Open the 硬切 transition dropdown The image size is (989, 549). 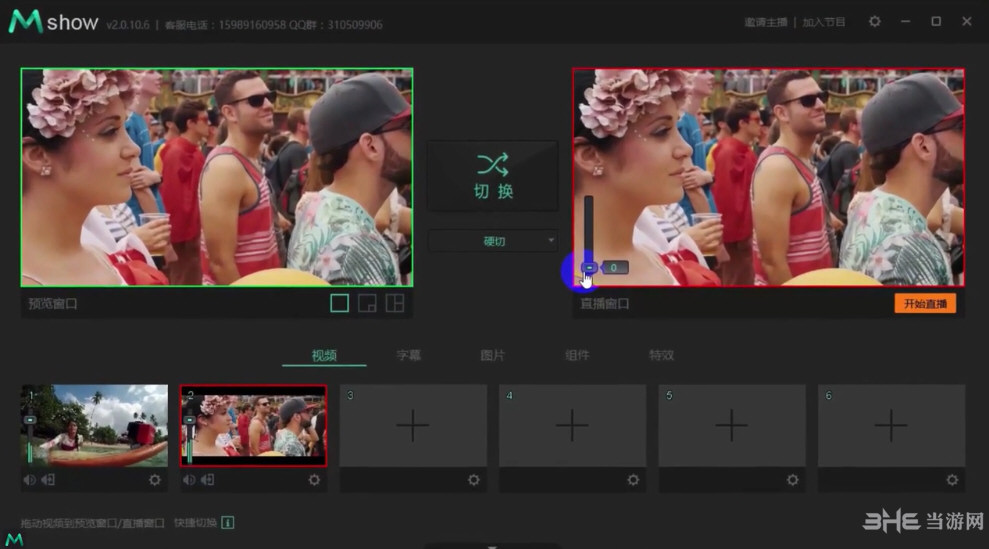[492, 241]
